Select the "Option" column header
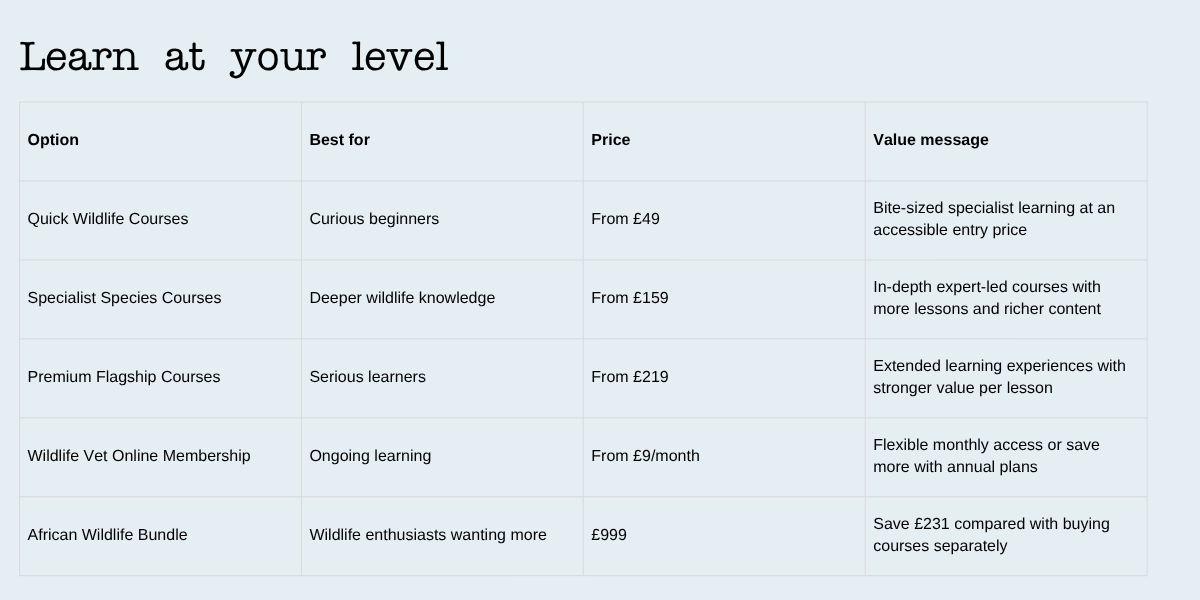This screenshot has height=600, width=1200. click(x=53, y=140)
